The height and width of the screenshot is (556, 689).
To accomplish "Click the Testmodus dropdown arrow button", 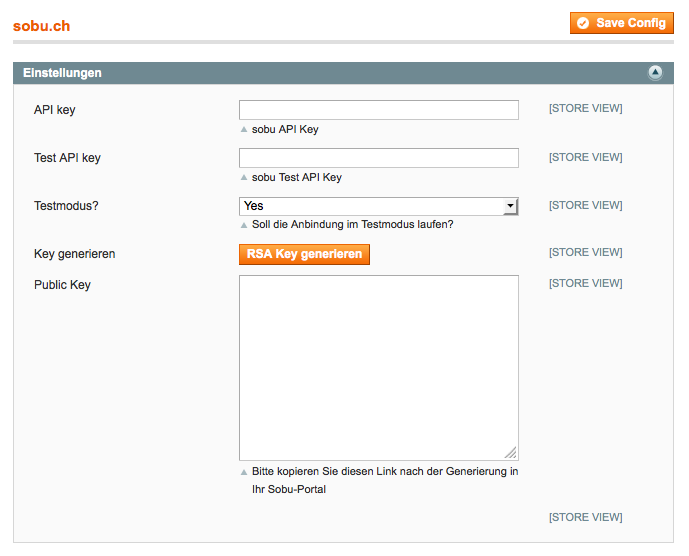I will (x=510, y=206).
